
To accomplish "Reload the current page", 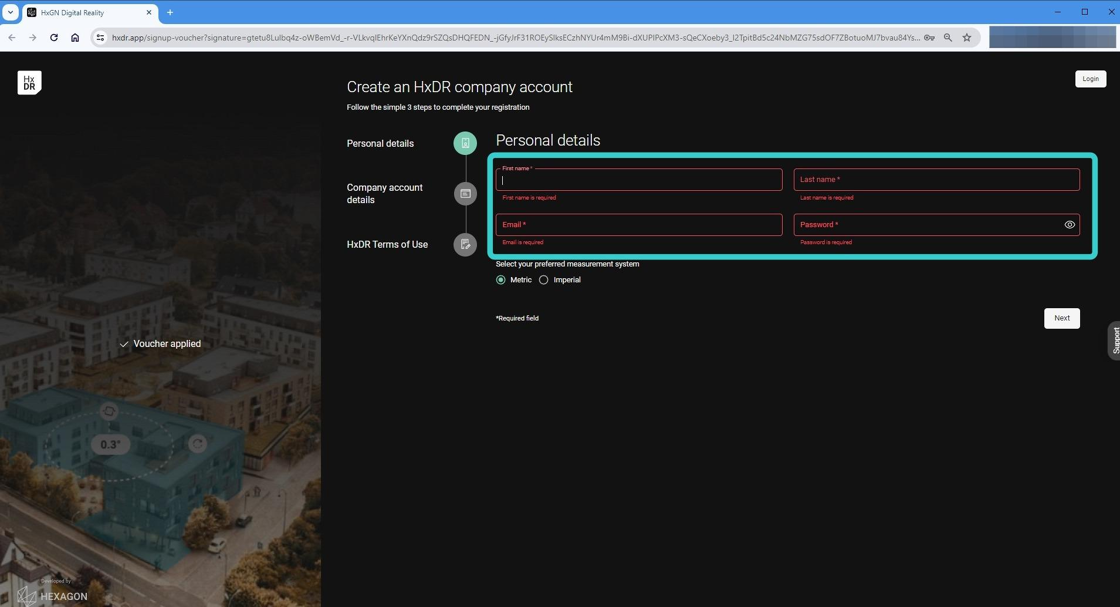I will [x=54, y=37].
